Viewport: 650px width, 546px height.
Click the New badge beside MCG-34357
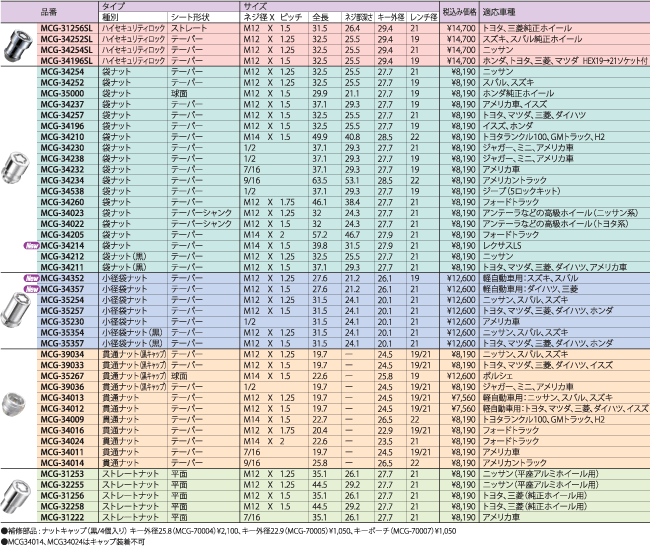(32, 289)
